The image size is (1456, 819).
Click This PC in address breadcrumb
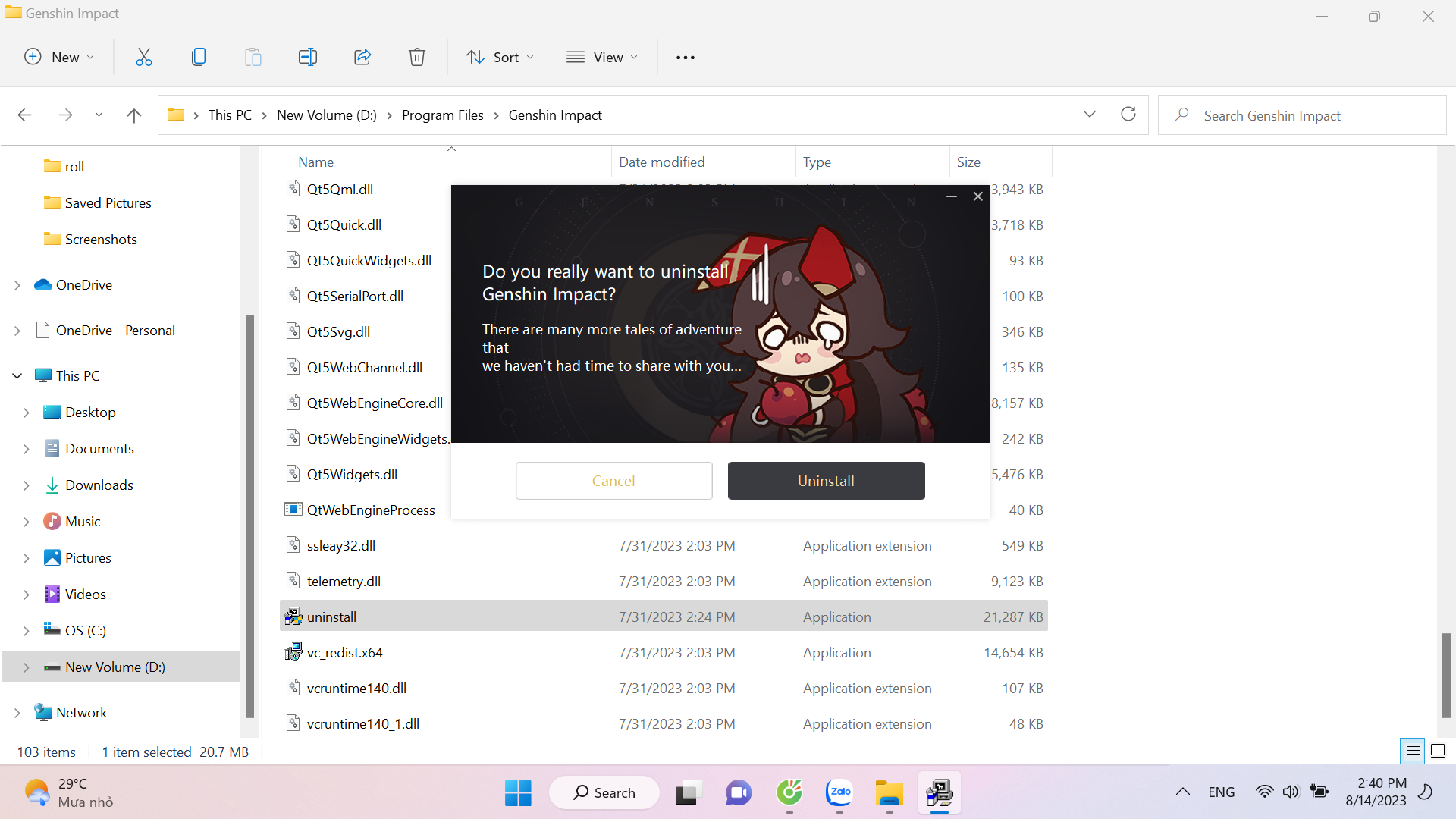point(230,115)
